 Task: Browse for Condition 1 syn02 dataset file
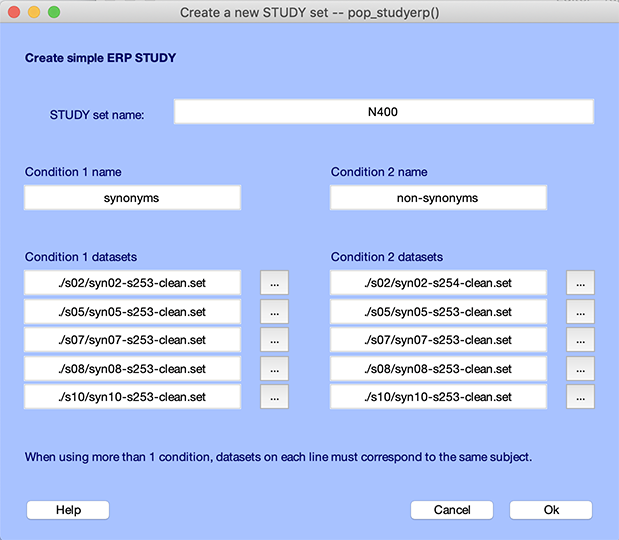(x=274, y=283)
